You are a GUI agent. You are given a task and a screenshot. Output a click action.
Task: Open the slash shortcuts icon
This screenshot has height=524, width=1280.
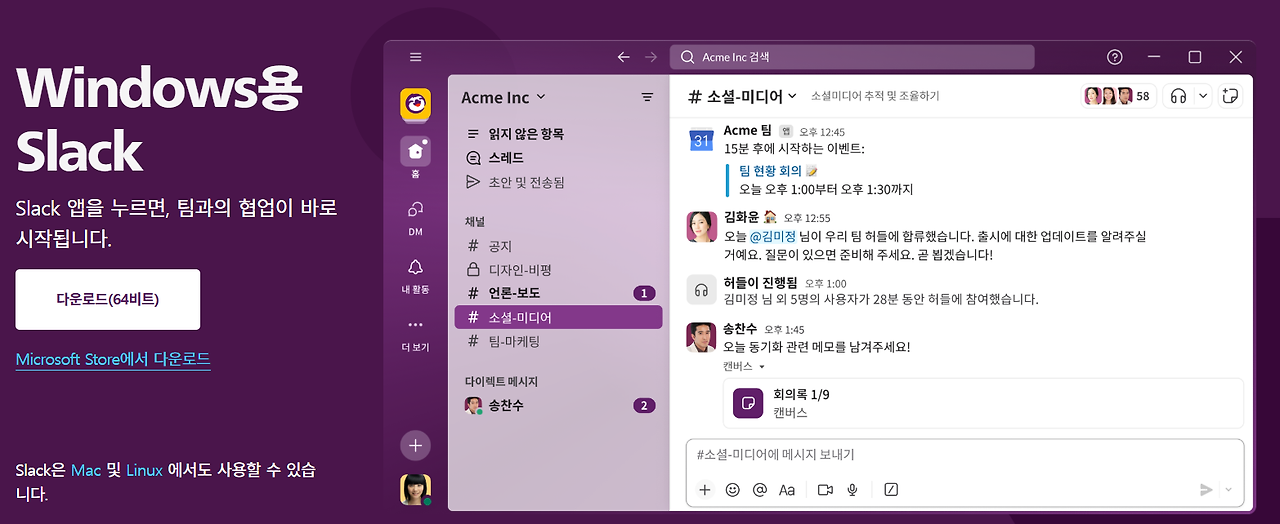click(x=891, y=489)
